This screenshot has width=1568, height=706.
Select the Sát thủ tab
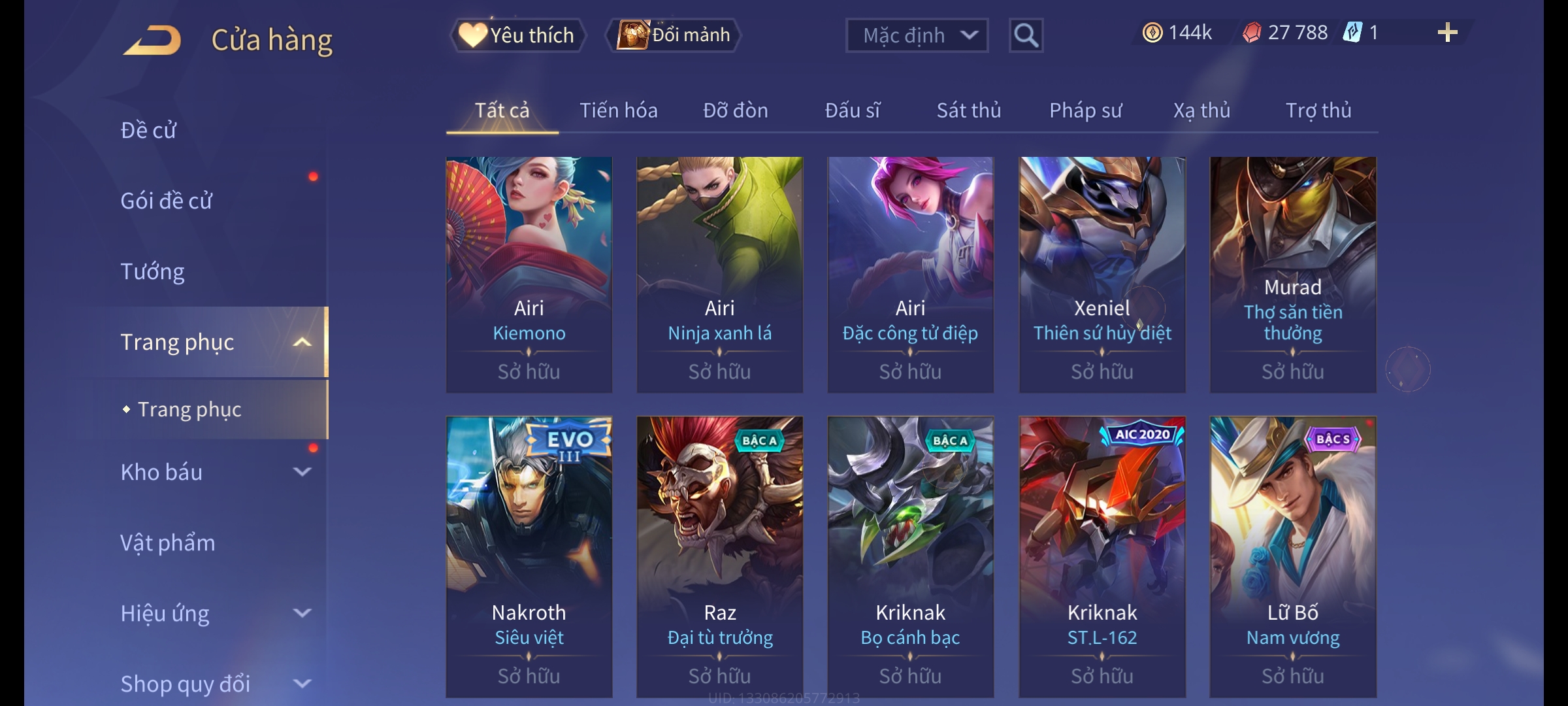969,110
